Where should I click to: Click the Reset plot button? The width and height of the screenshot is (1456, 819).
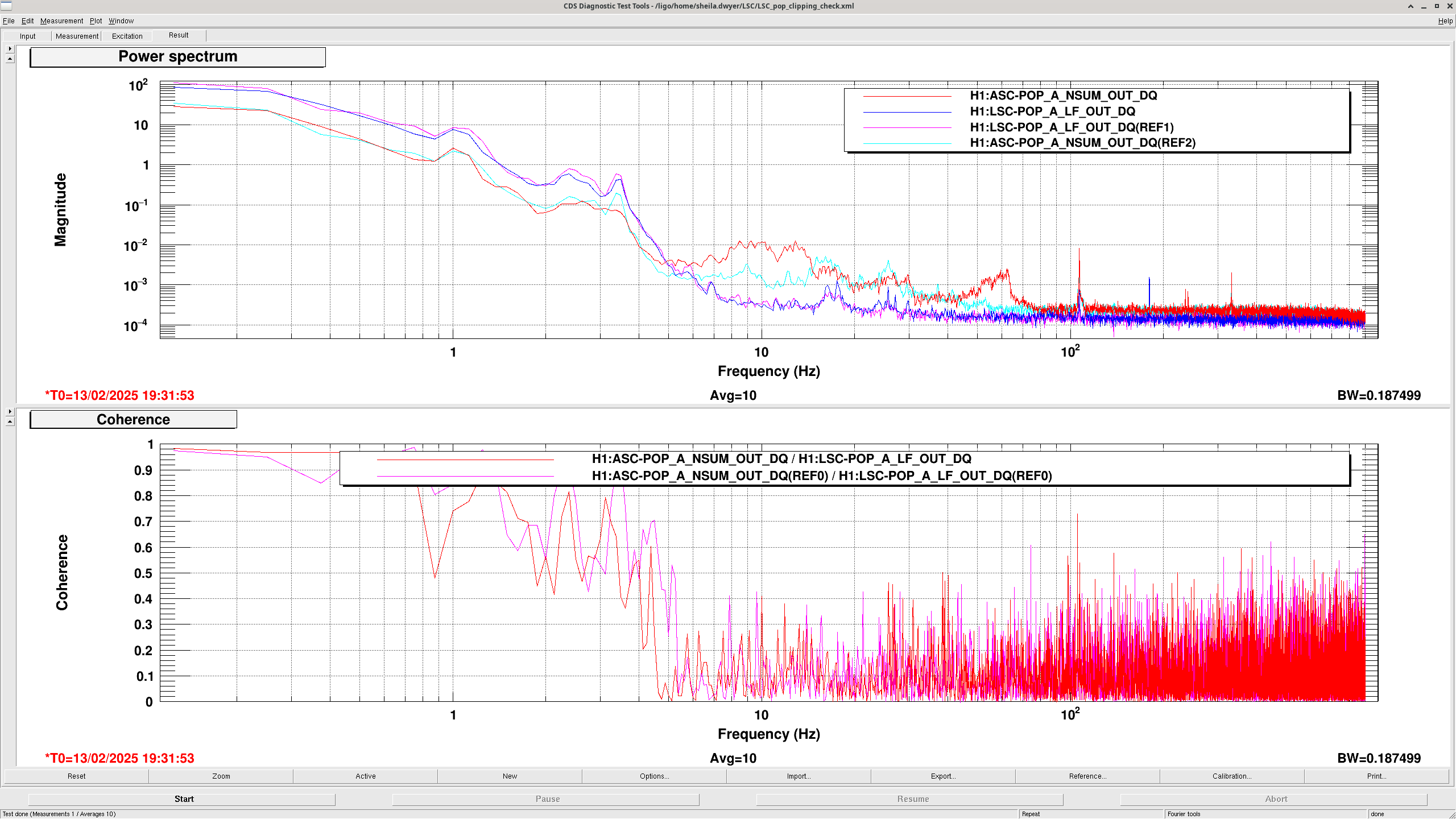coord(77,776)
